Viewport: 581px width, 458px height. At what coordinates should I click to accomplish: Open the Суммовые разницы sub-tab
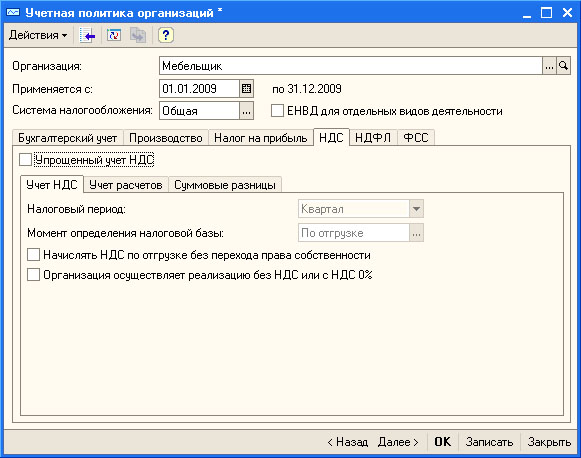coord(225,185)
